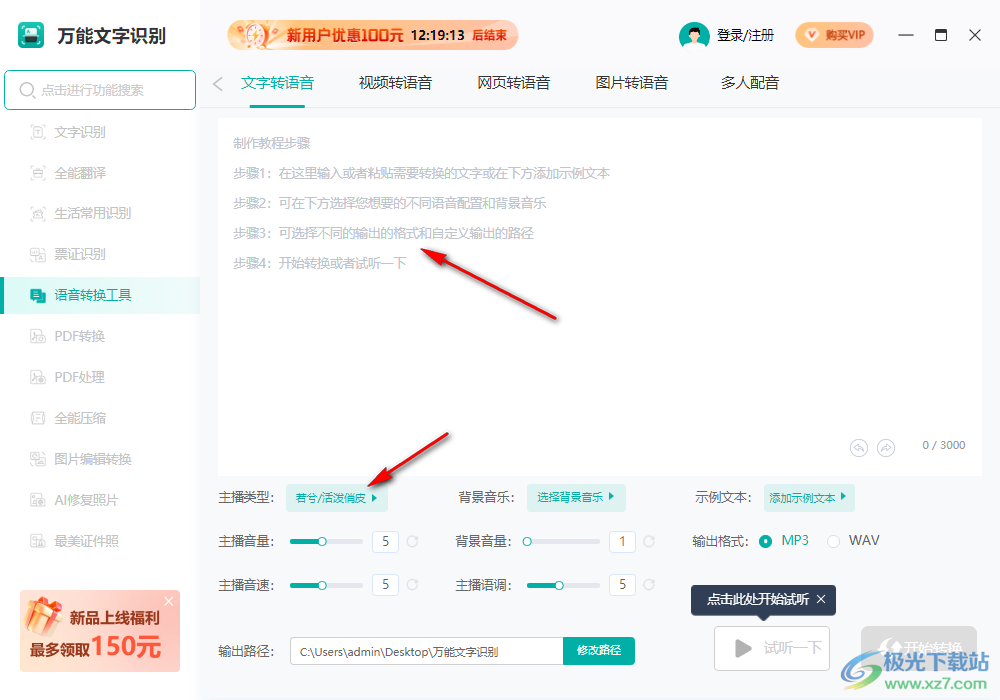Click the 生活常用识别 sidebar icon

click(38, 214)
